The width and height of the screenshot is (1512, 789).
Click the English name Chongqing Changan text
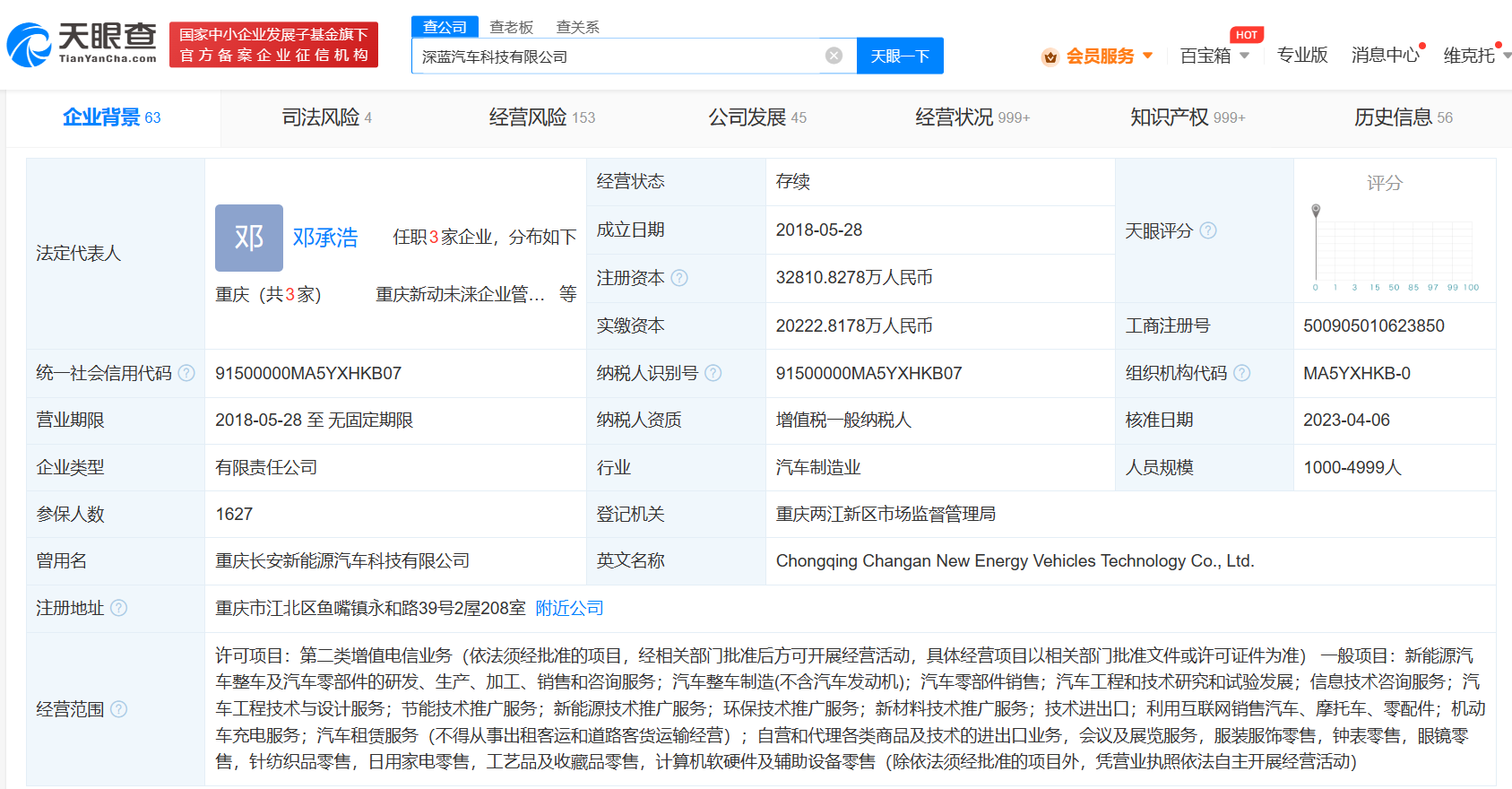pos(1015,560)
